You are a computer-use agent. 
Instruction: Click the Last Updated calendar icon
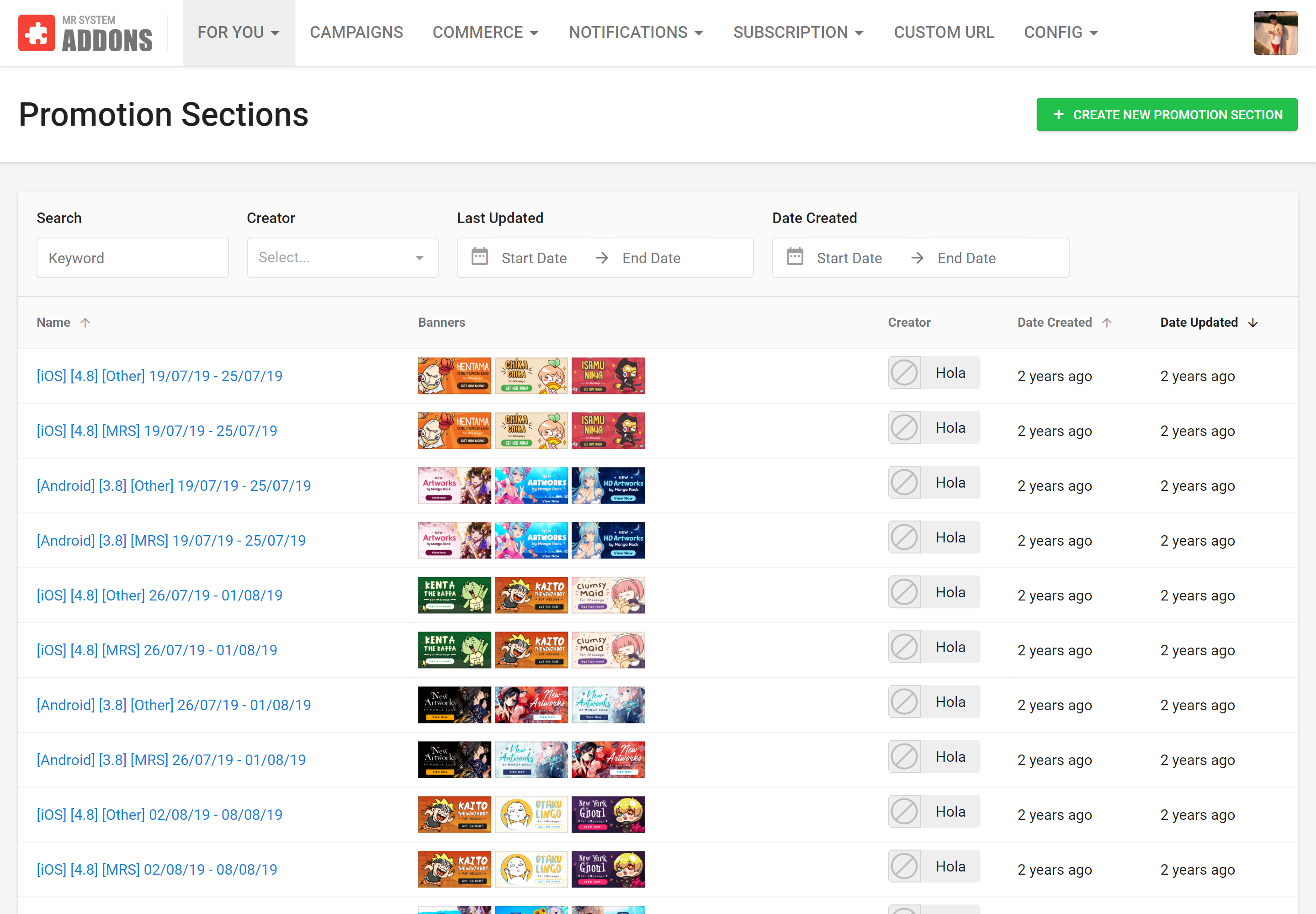click(479, 257)
